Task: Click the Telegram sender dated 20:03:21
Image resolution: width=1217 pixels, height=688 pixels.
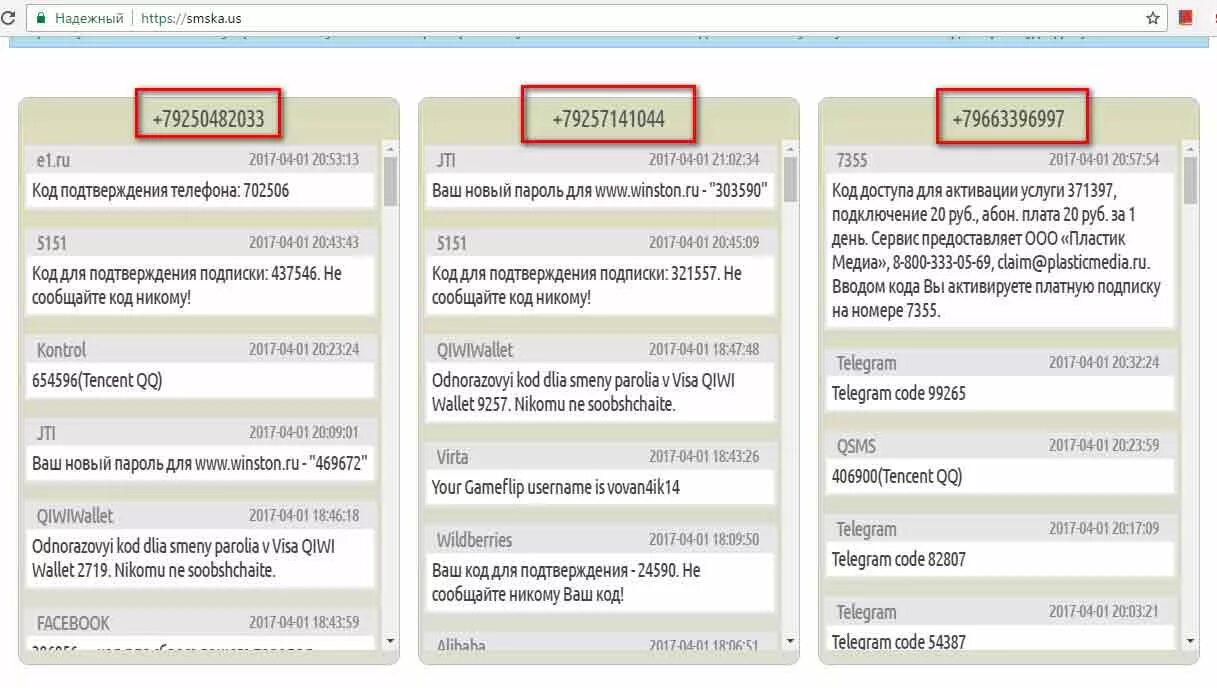Action: (866, 612)
